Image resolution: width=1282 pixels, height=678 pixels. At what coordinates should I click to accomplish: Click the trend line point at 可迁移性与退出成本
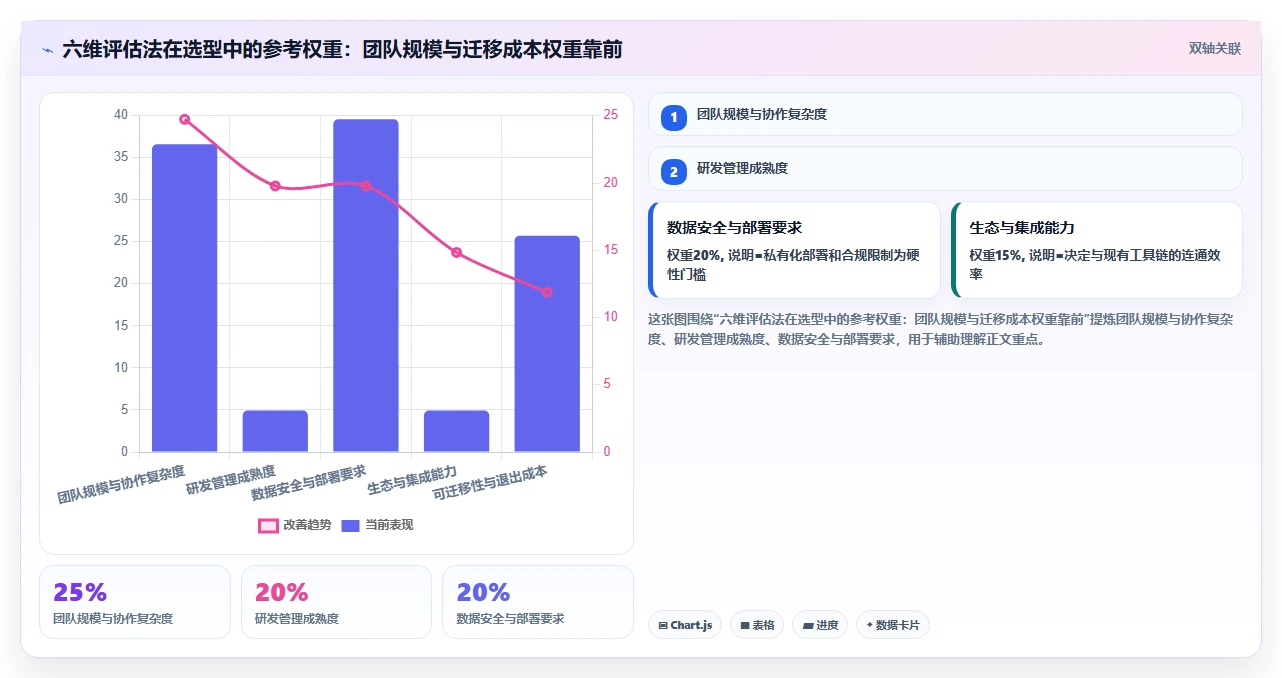click(547, 292)
